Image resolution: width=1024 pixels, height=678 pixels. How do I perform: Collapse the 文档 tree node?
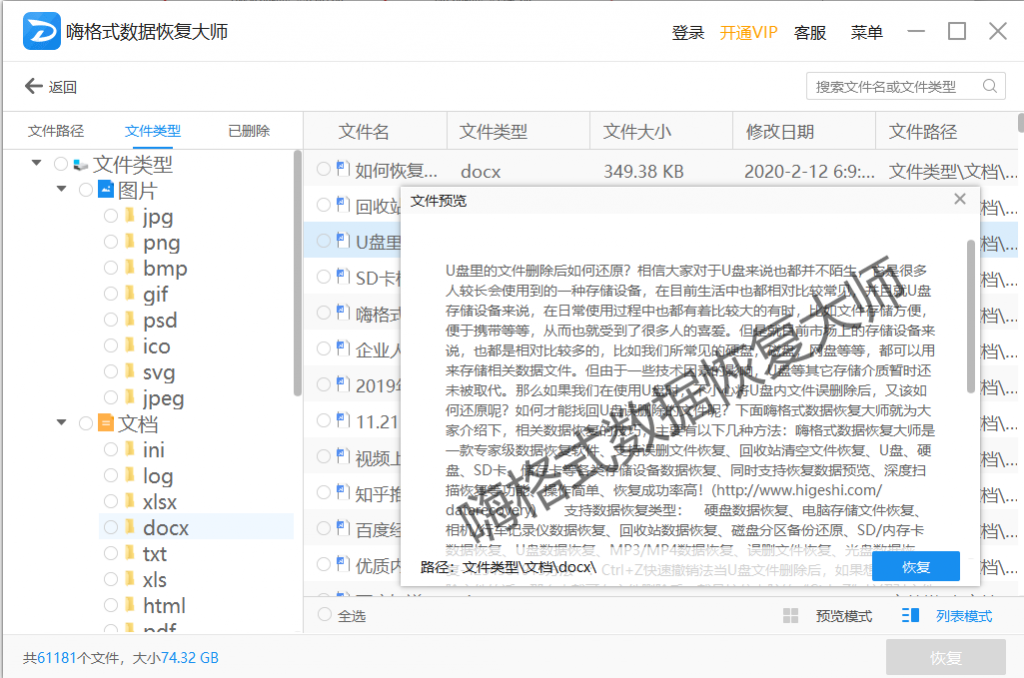61,422
